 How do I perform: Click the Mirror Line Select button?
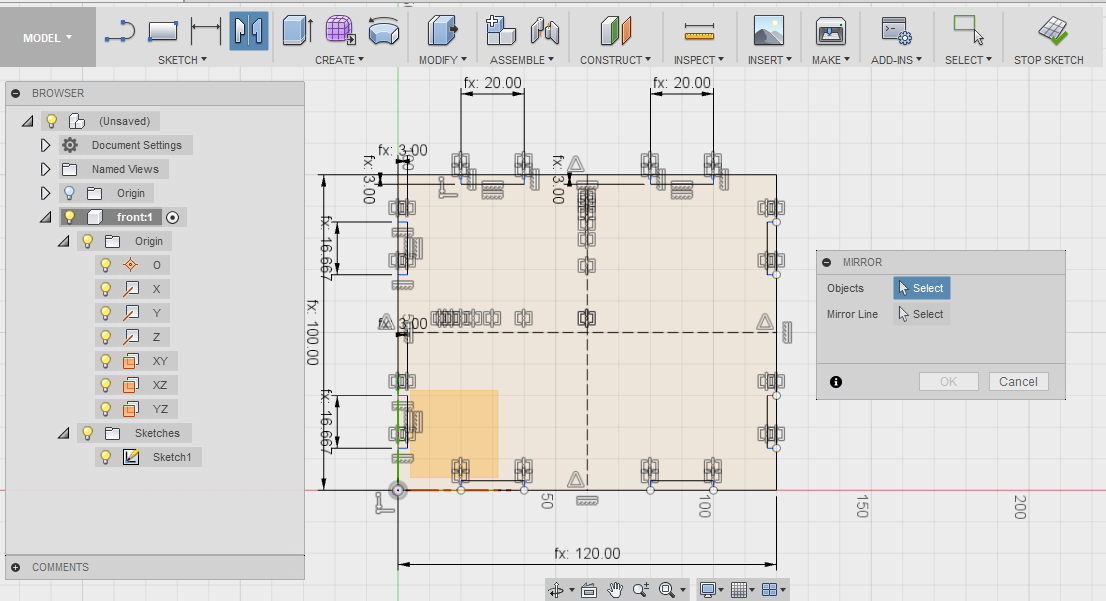pos(922,314)
